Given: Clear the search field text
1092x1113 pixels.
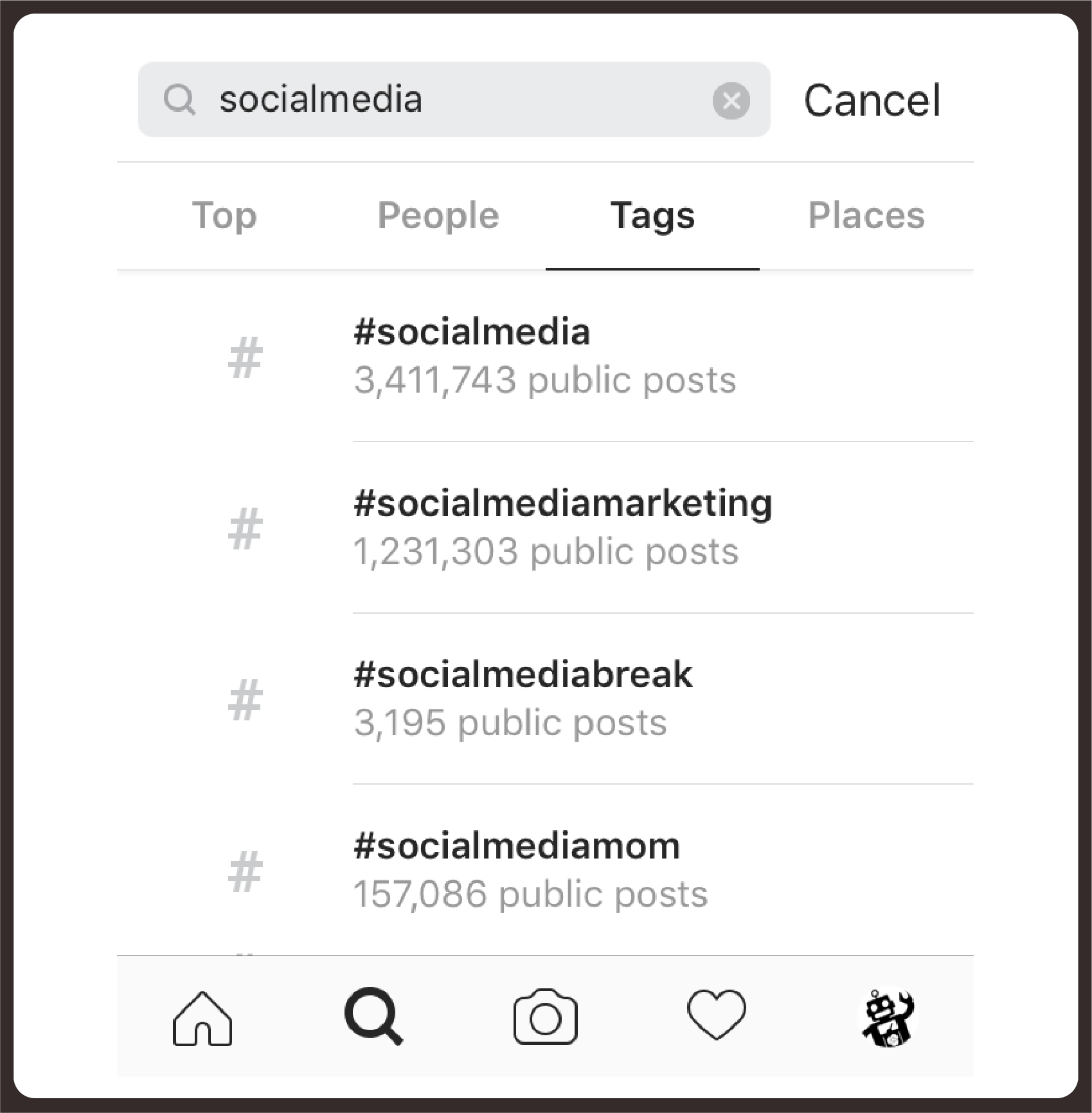Looking at the screenshot, I should 731,101.
